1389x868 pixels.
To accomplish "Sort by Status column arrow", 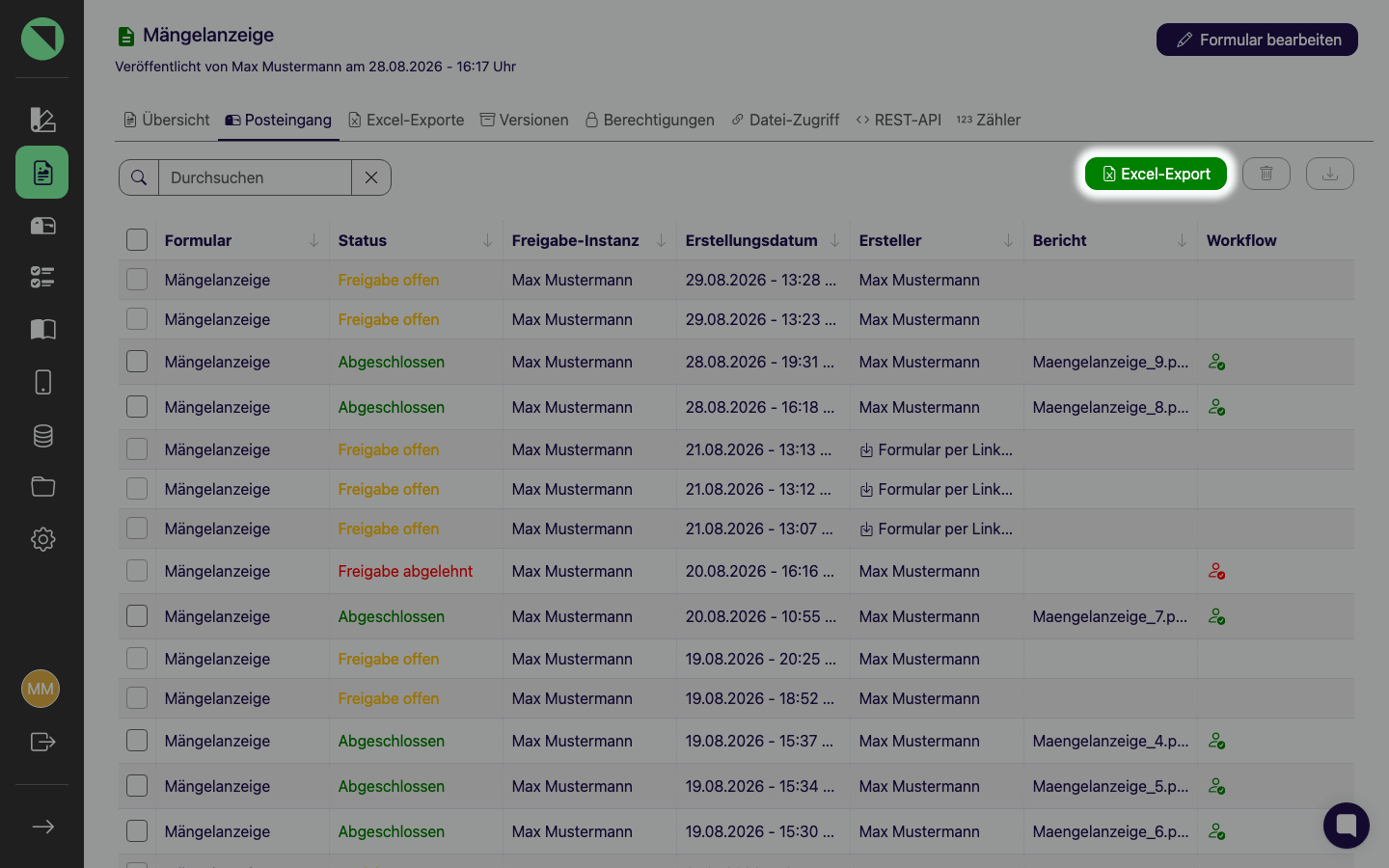I will tap(487, 240).
